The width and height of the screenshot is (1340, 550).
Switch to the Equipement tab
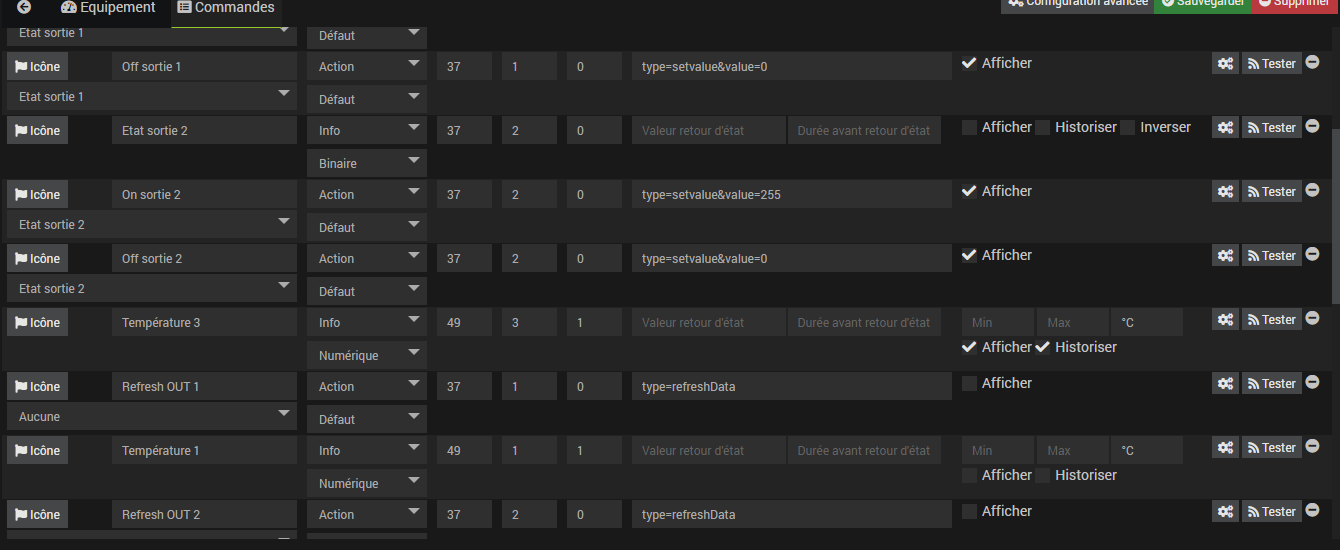point(108,8)
